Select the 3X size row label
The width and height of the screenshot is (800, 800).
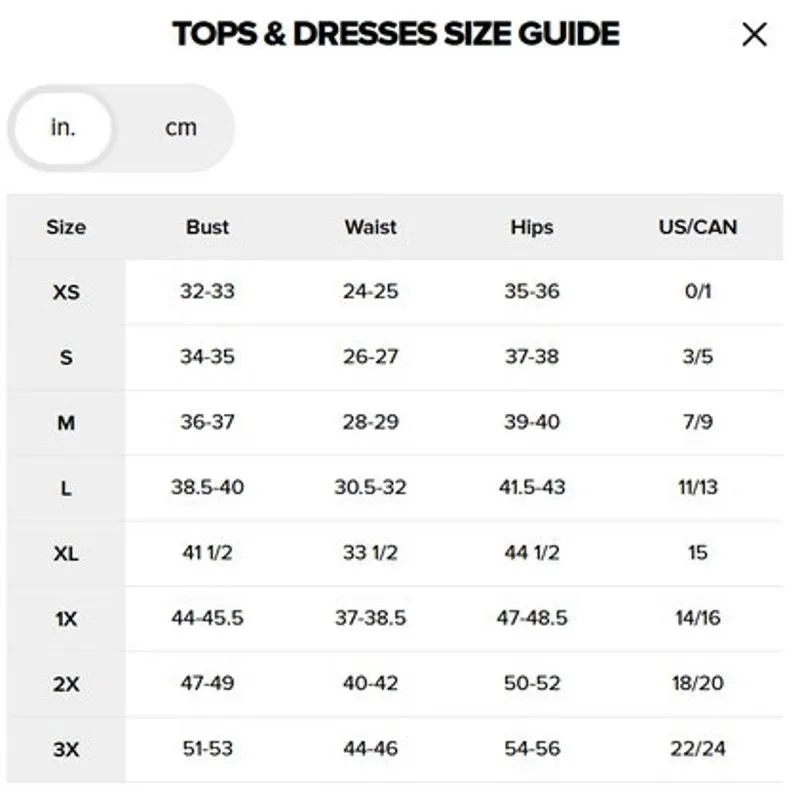tap(66, 749)
